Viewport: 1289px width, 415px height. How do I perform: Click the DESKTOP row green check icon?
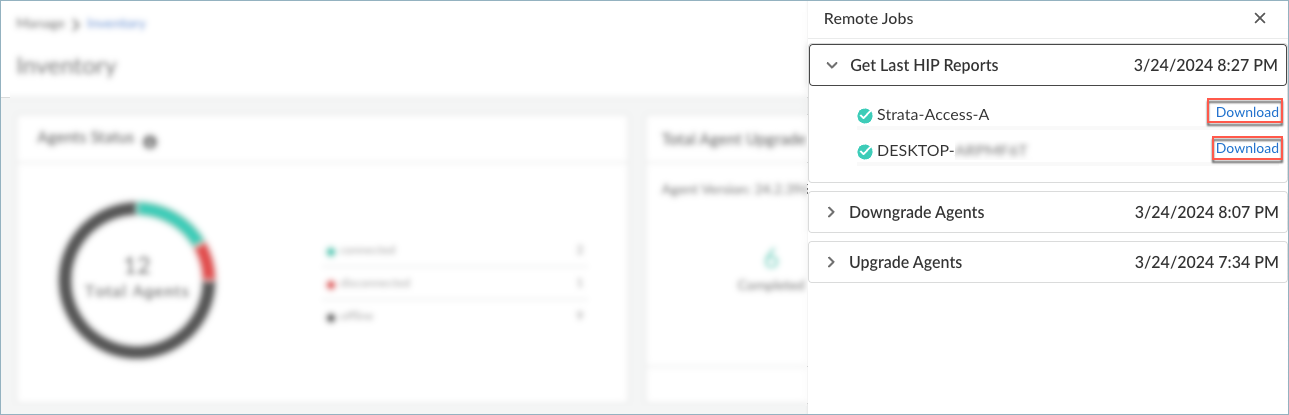865,151
